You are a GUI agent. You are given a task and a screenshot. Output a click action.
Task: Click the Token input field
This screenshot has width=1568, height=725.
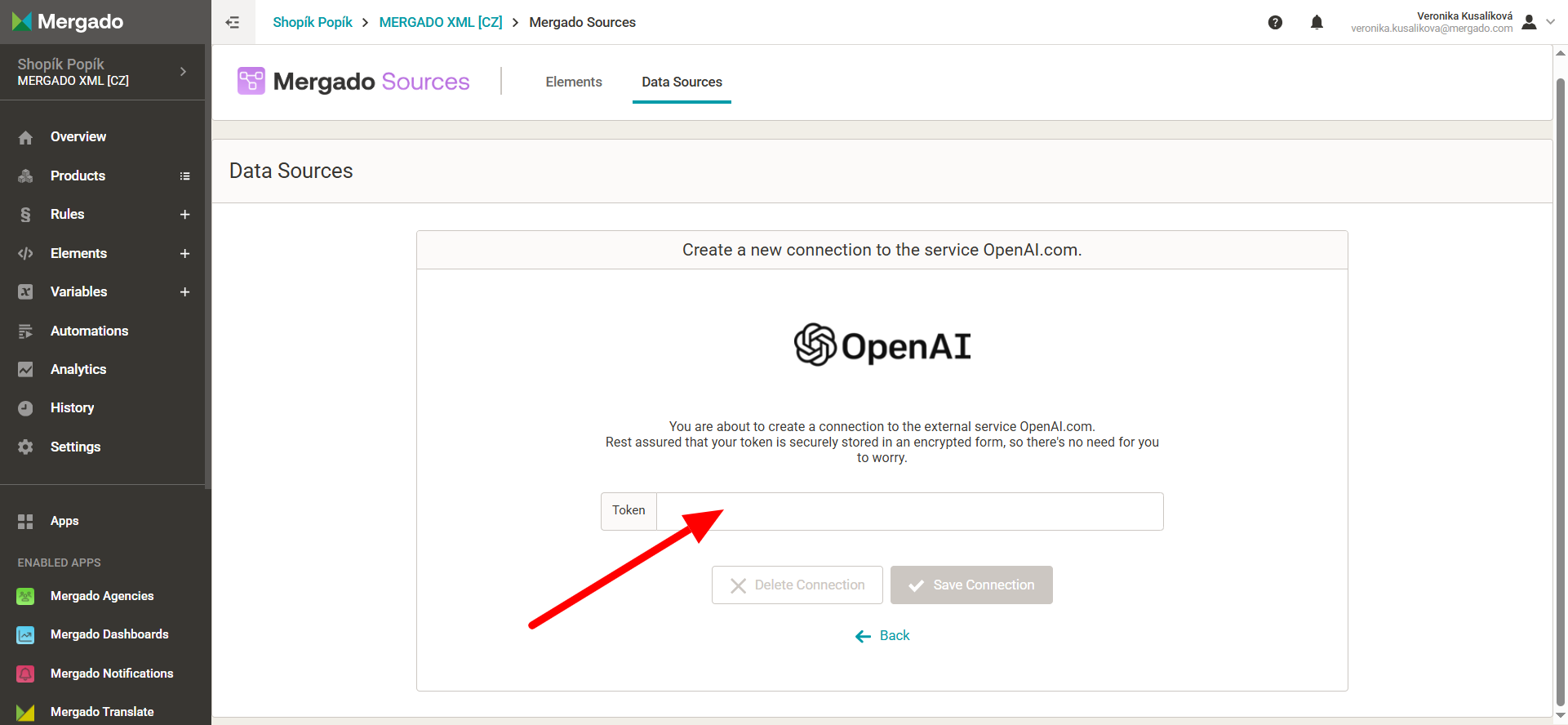coord(910,511)
